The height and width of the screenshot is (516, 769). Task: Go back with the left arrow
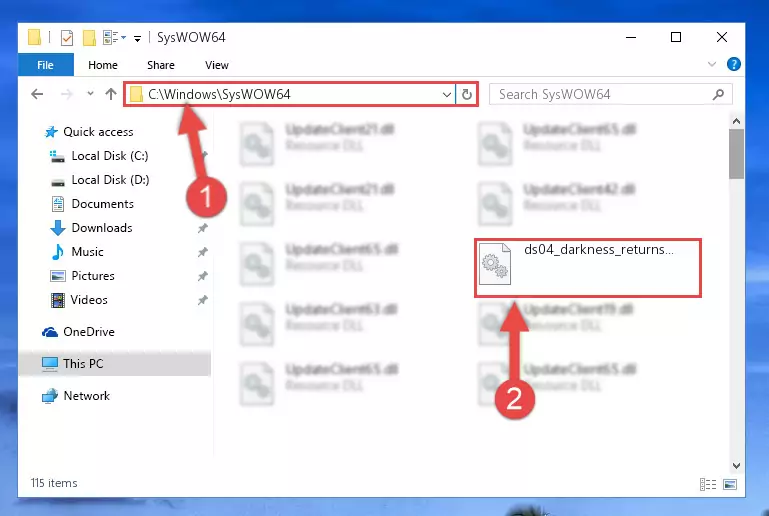tap(37, 94)
